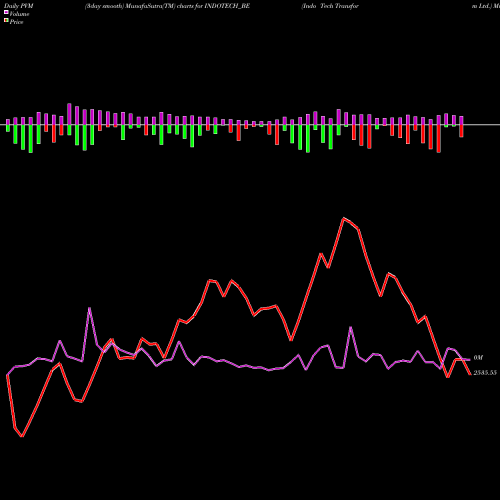Viewport: 500px width, 500px height.
Task: Click the '(3day smooth) MunafaSutra(TM)' heading text
Action: coord(130,6)
